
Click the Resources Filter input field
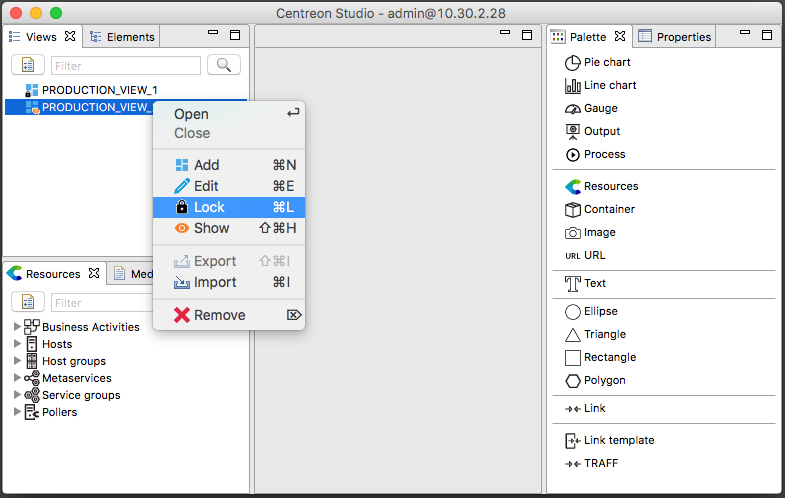click(x=102, y=303)
